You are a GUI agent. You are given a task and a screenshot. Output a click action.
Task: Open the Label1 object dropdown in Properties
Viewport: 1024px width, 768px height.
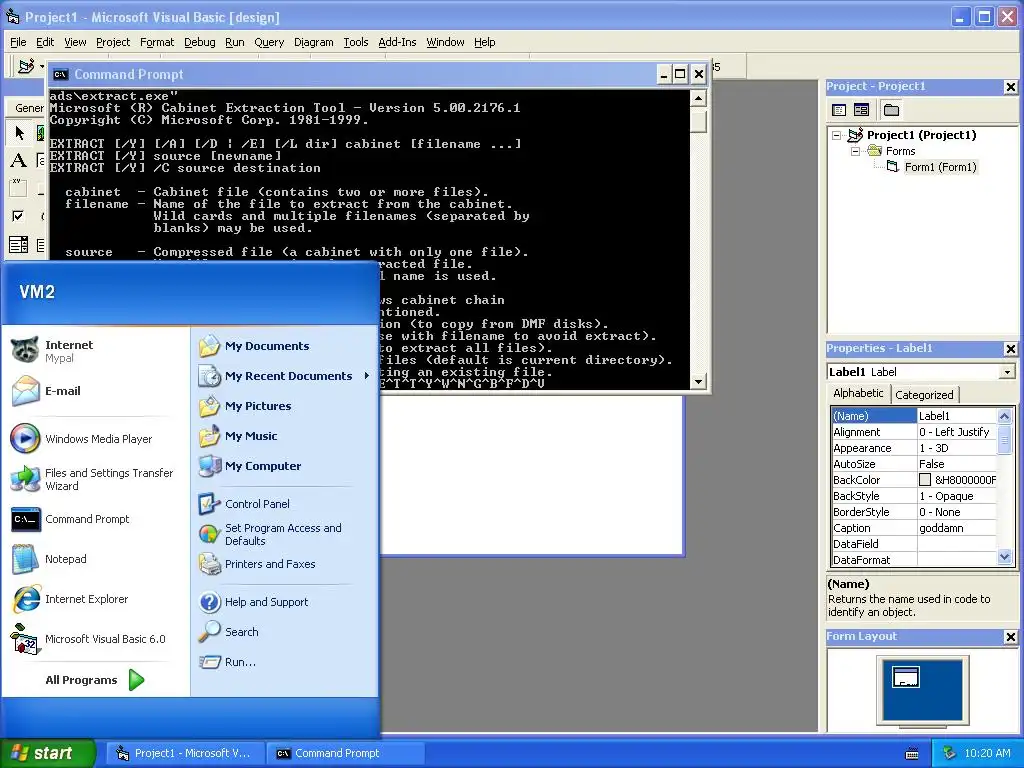(x=1007, y=372)
